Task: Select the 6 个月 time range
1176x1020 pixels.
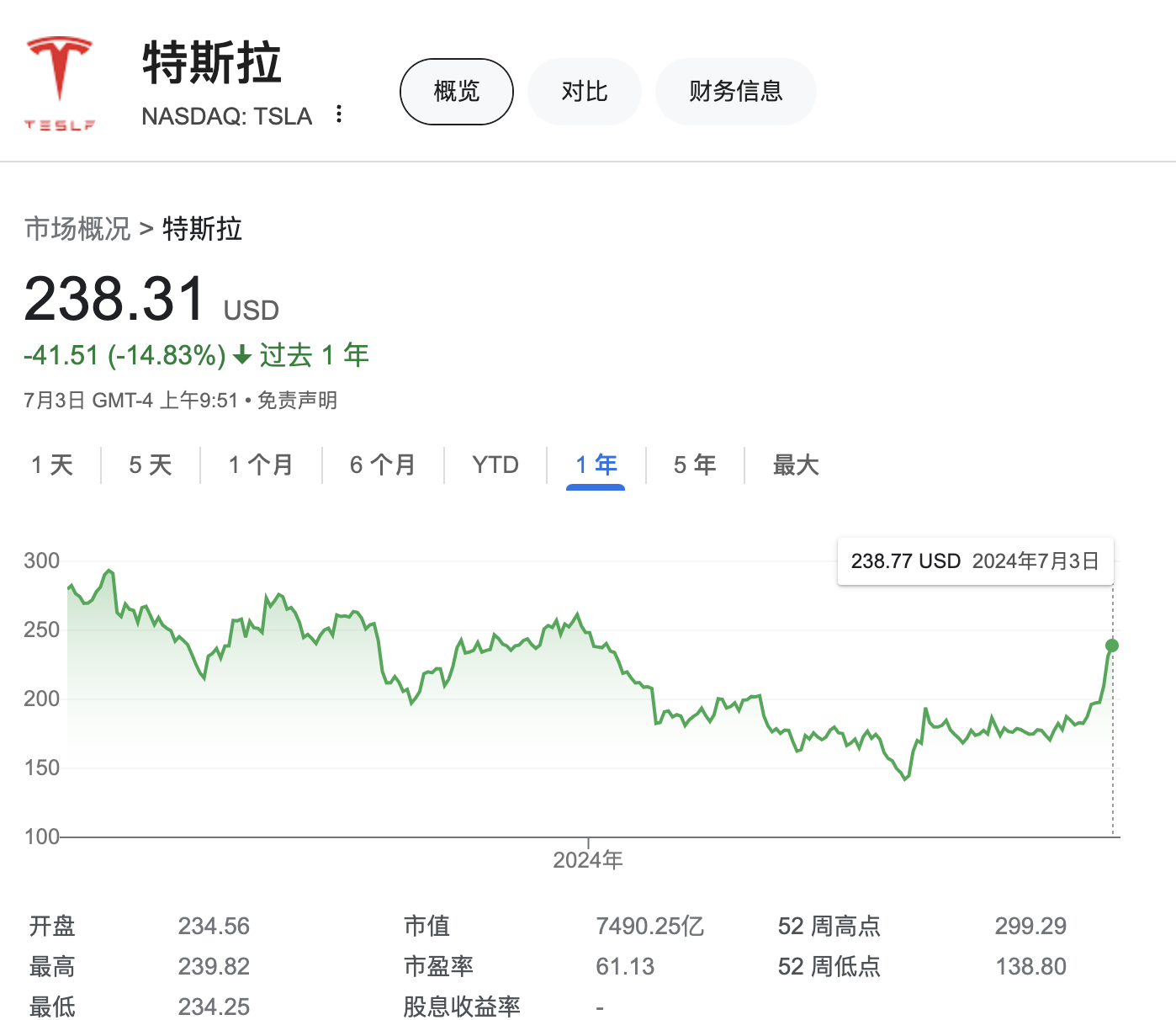Action: 383,465
